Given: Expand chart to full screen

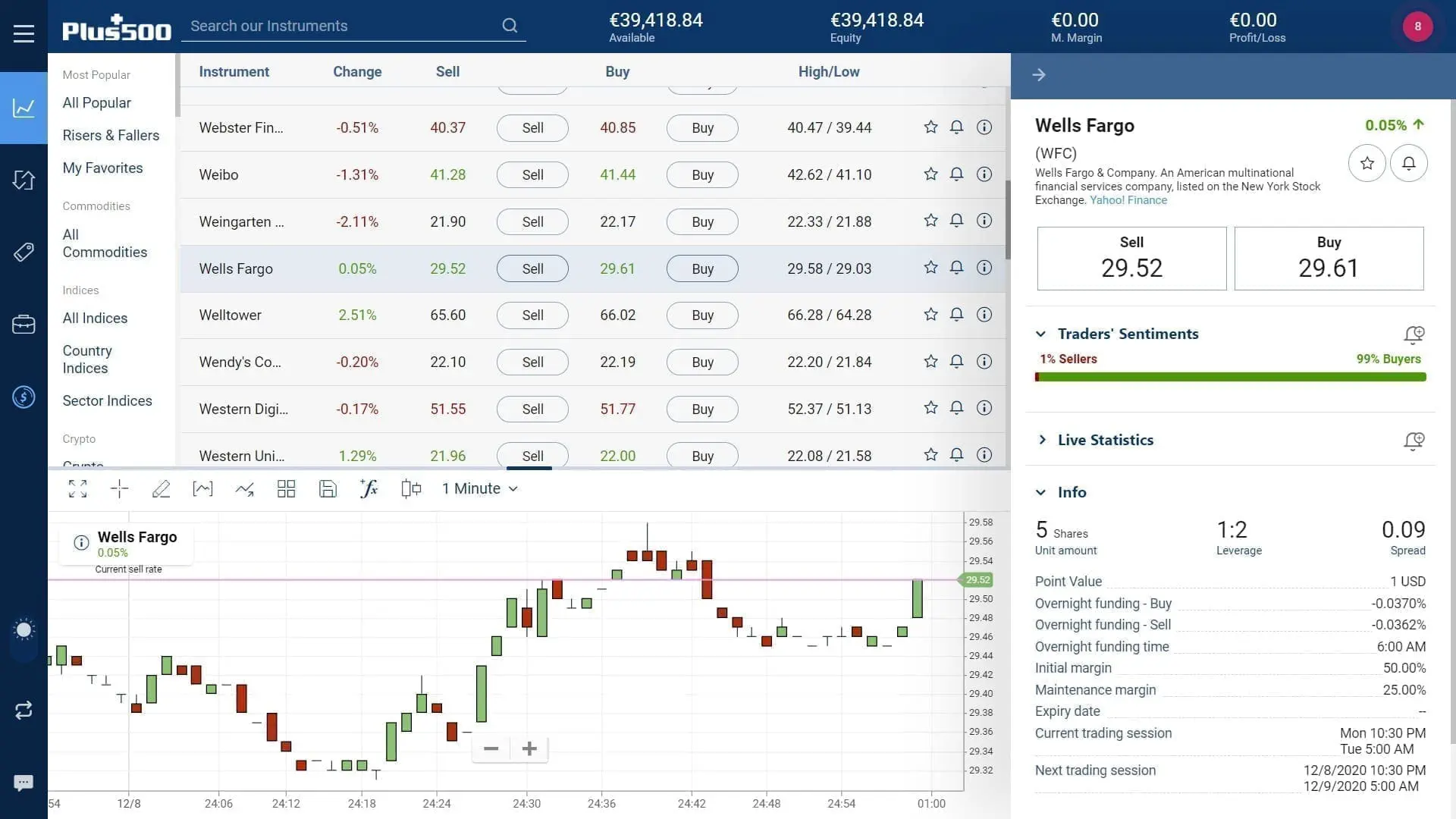Looking at the screenshot, I should pos(77,488).
